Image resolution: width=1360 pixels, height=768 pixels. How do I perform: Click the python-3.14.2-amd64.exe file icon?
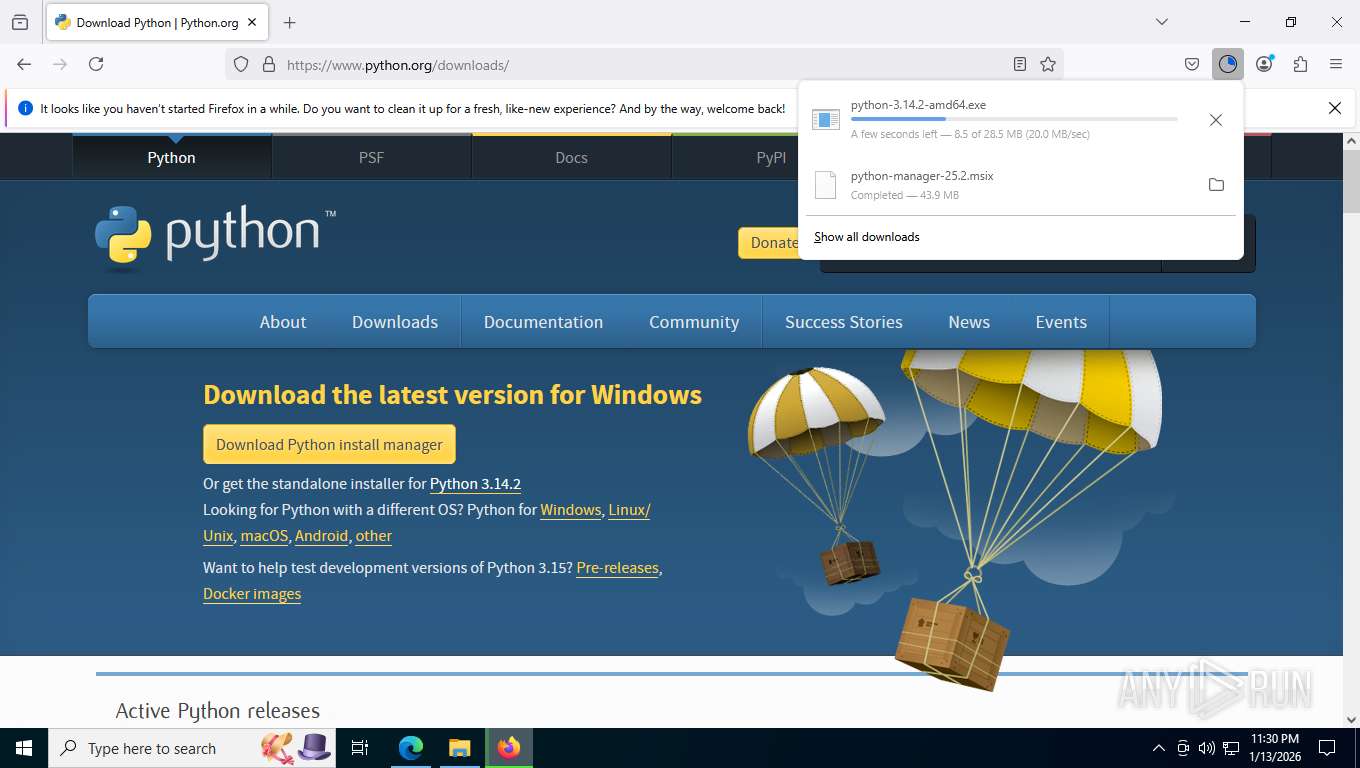[x=826, y=120]
